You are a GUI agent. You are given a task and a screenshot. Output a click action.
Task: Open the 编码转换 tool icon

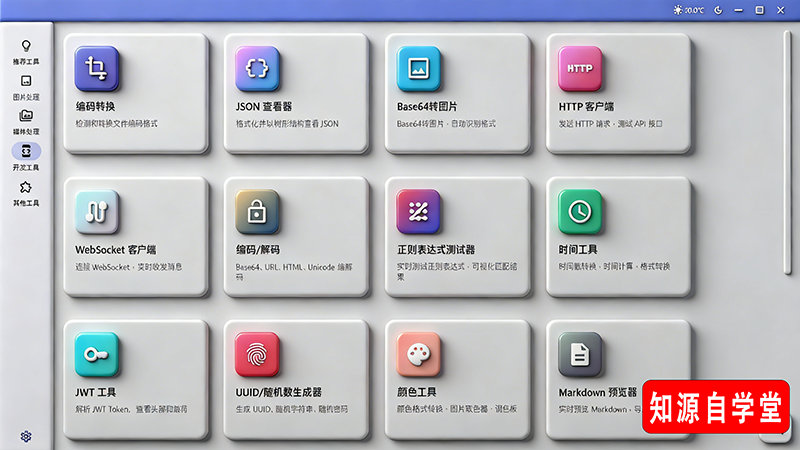coord(96,68)
